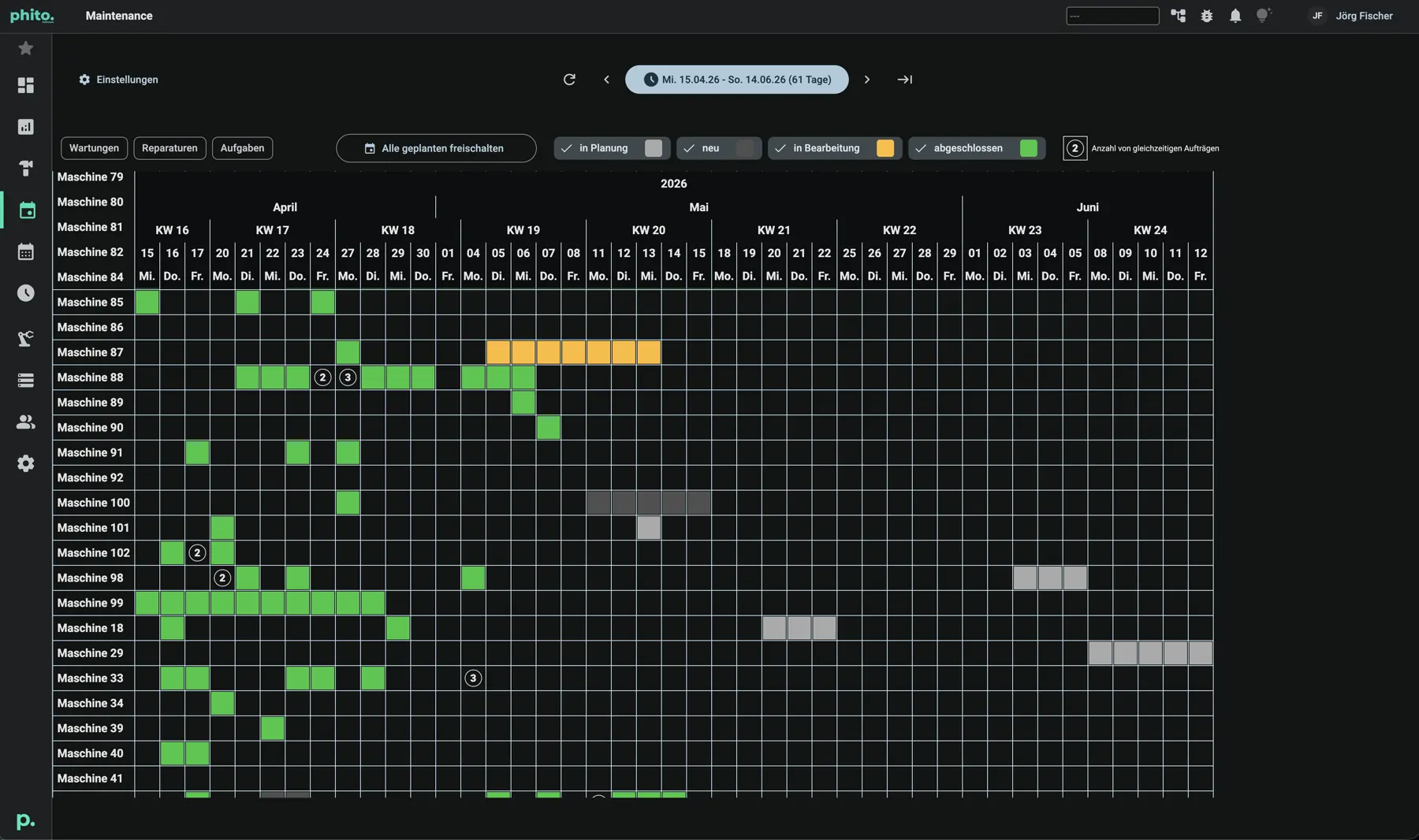The width and height of the screenshot is (1419, 840).
Task: Click the refresh icon beside date range
Action: point(569,80)
